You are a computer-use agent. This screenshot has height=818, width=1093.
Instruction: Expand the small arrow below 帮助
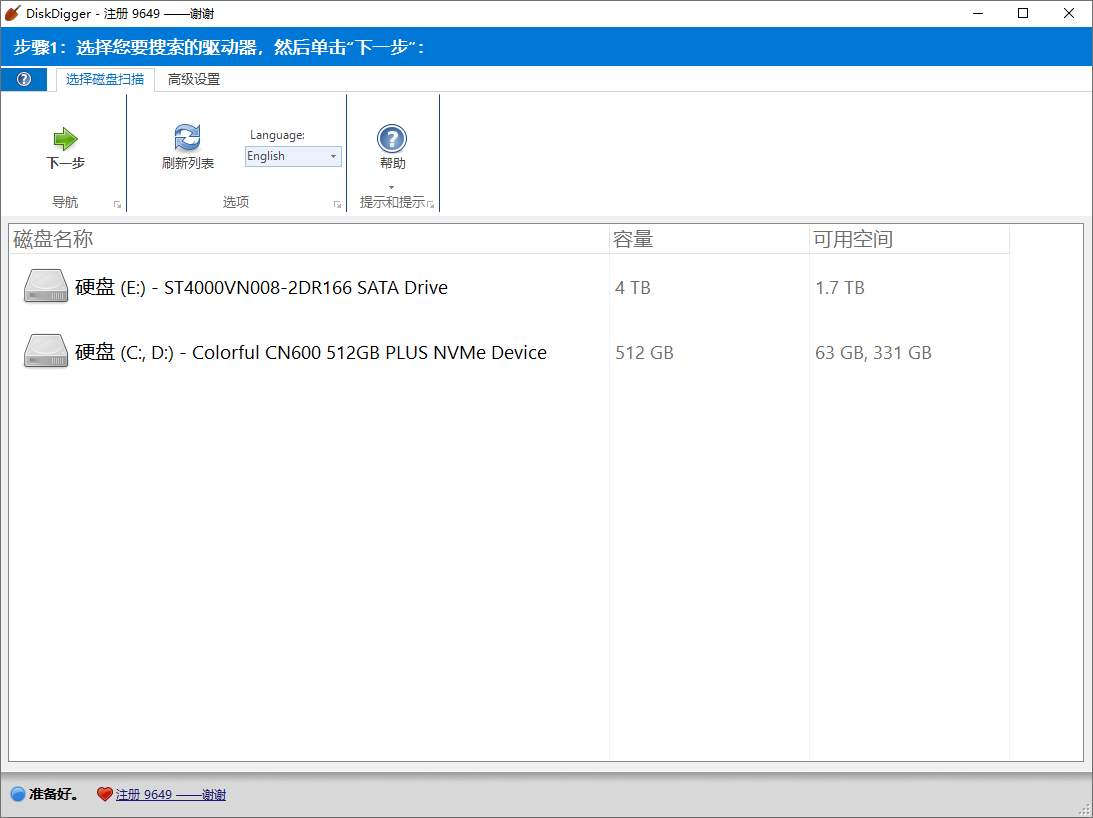[x=392, y=187]
